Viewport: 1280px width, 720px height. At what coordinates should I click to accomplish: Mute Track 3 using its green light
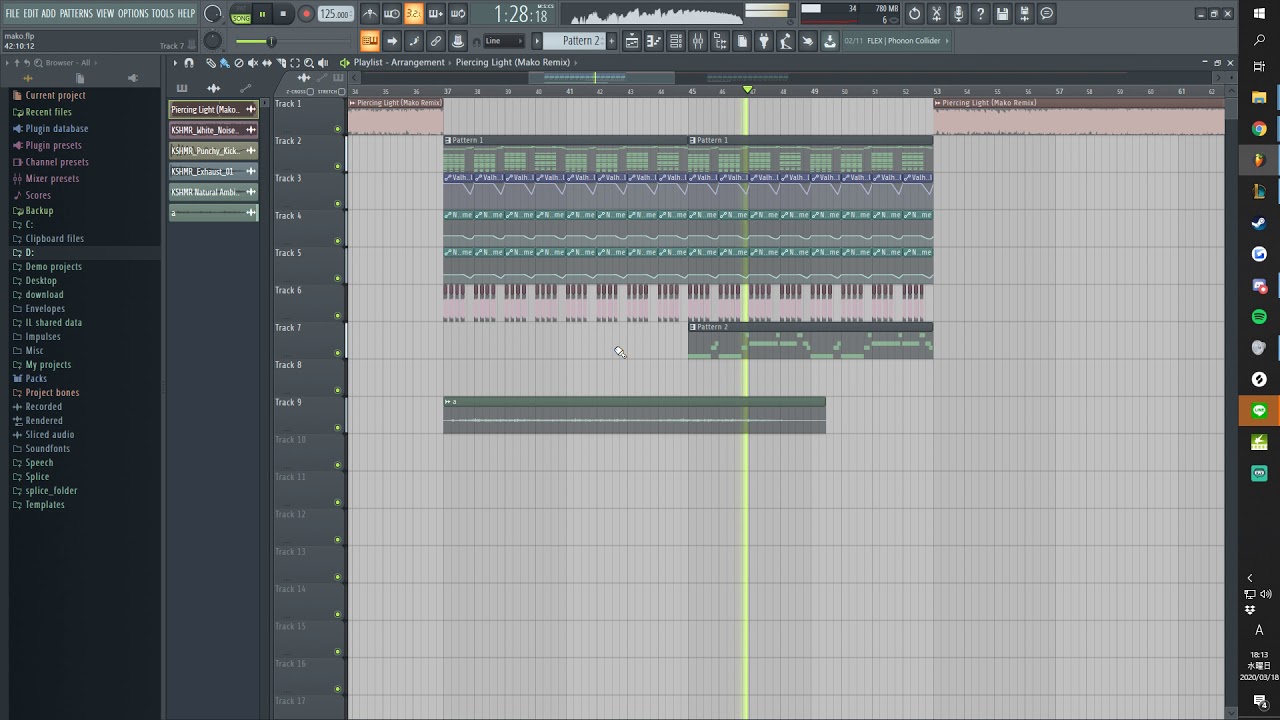point(338,204)
